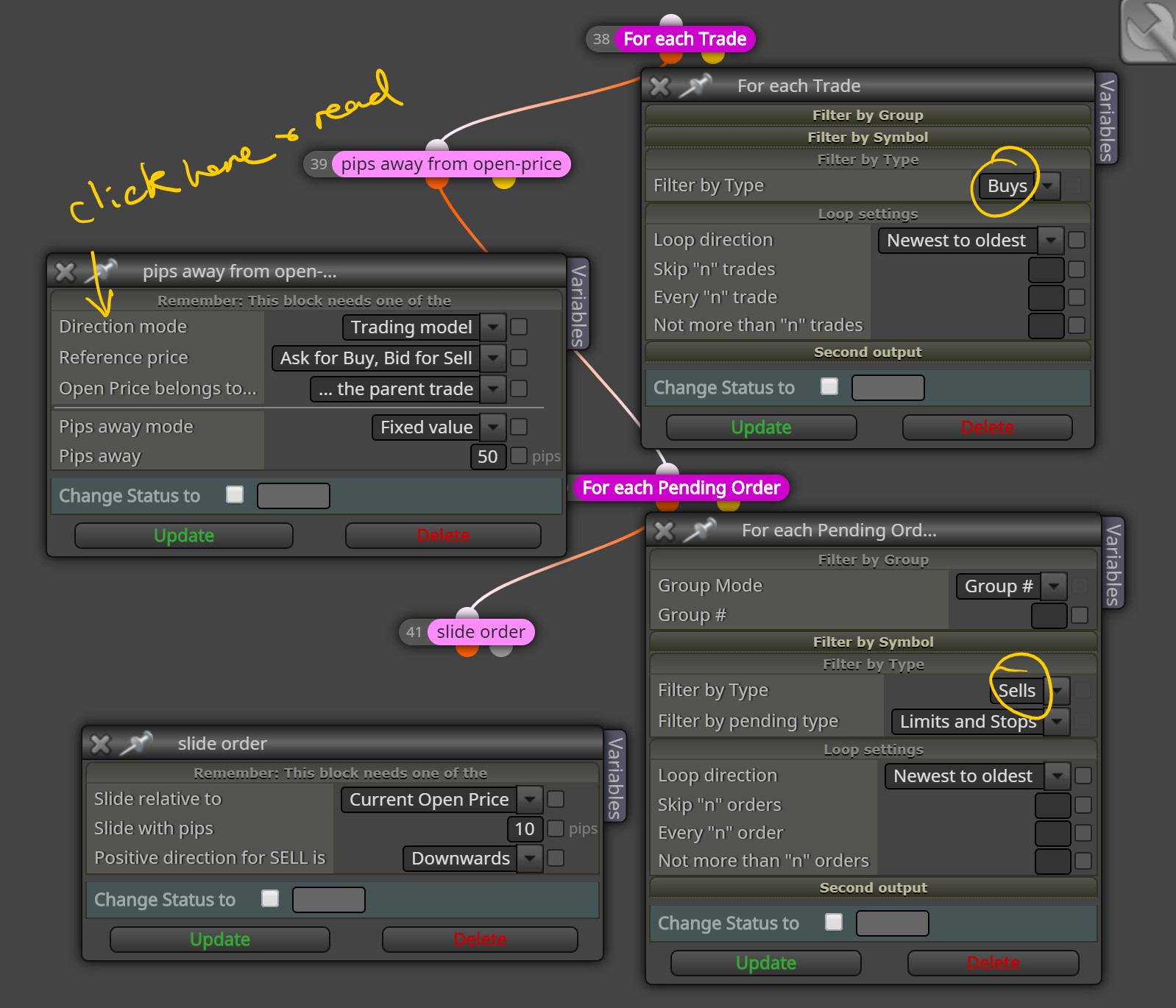This screenshot has width=1176, height=1008.
Task: Select the slide order node 41
Action: point(481,632)
